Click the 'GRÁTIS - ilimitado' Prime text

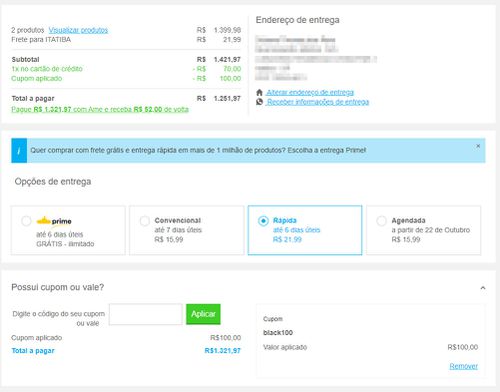[x=65, y=244]
